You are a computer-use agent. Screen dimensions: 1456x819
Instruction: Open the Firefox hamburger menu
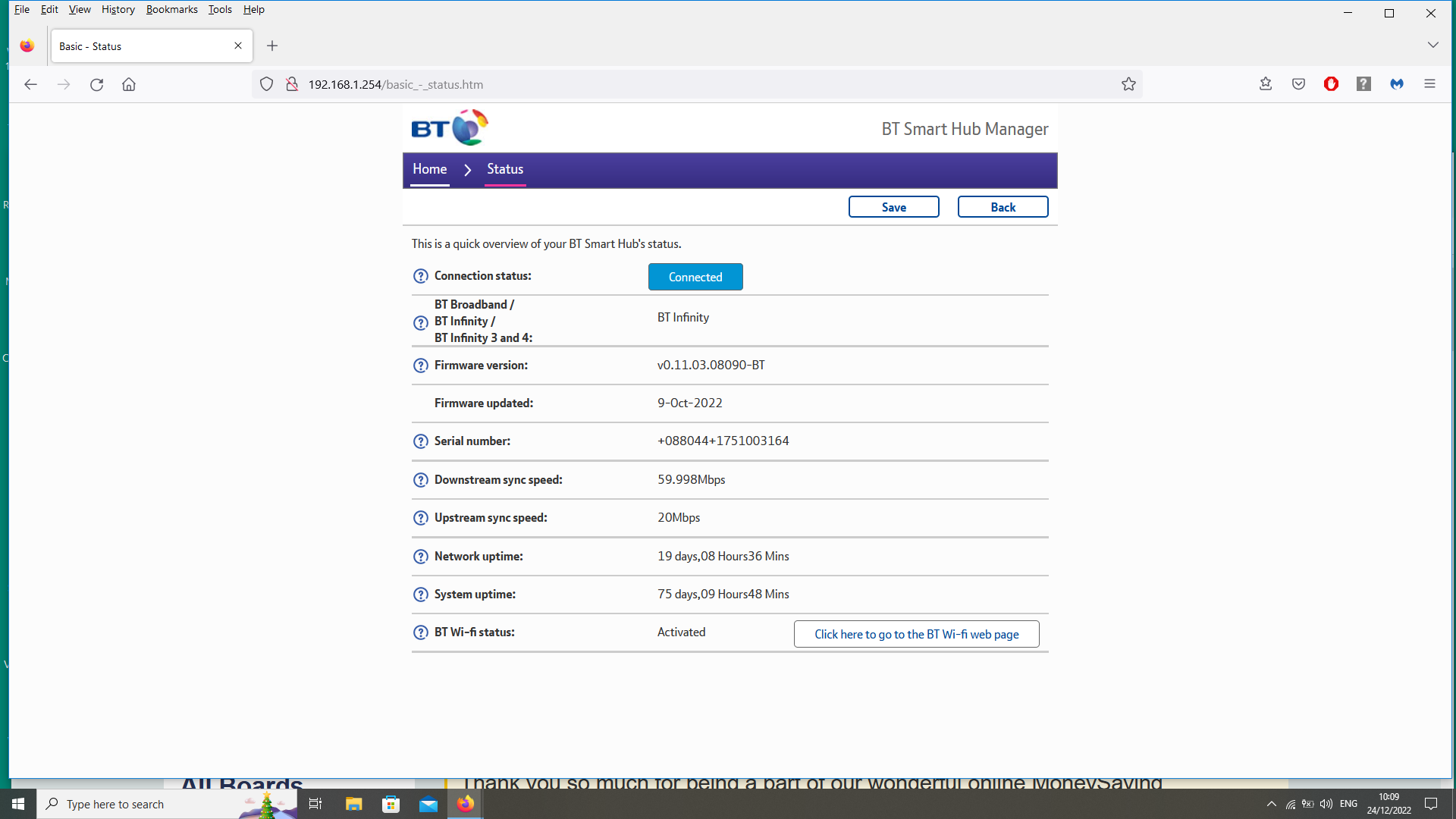[x=1429, y=84]
